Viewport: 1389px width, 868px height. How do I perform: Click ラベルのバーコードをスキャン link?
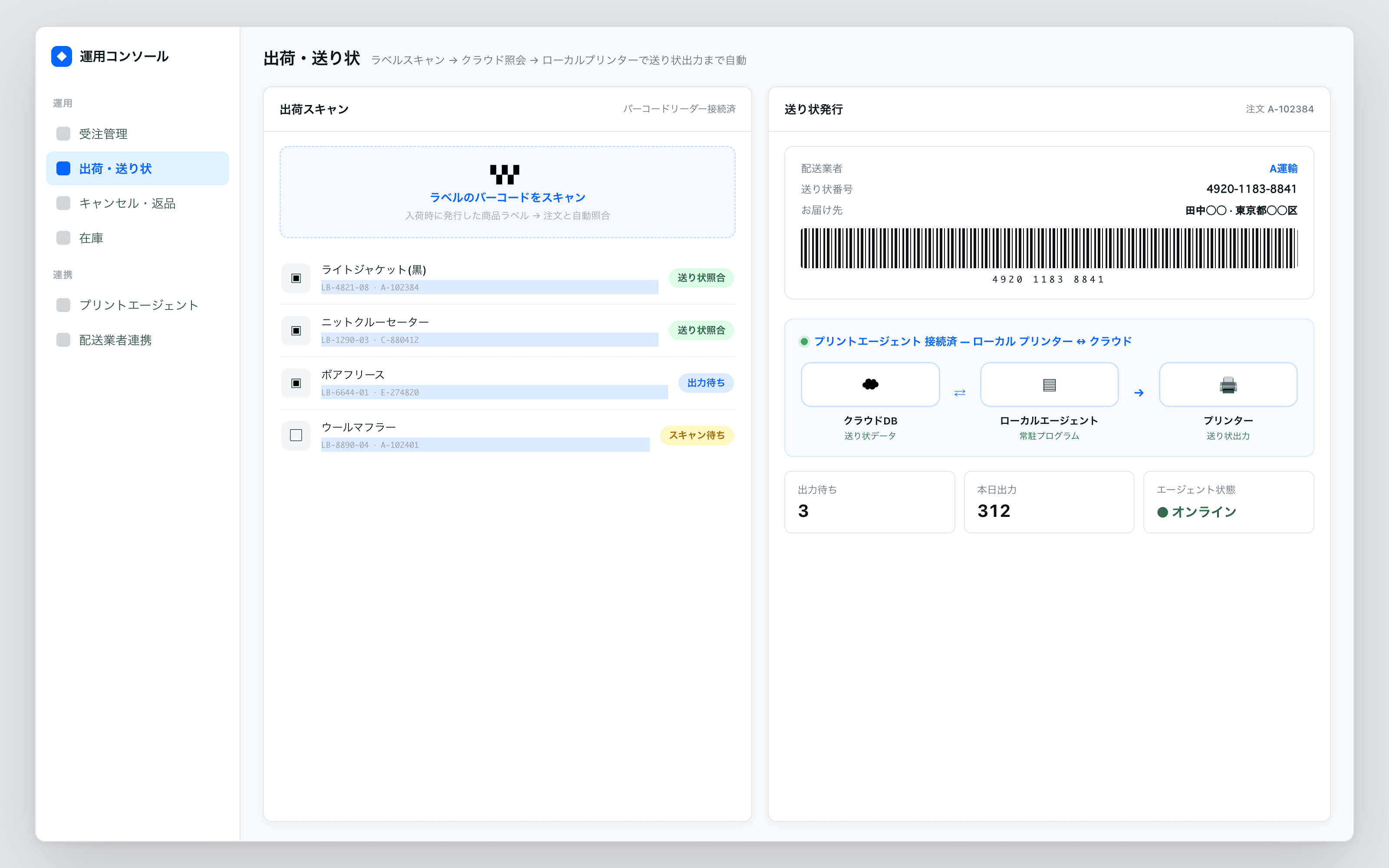[507, 197]
